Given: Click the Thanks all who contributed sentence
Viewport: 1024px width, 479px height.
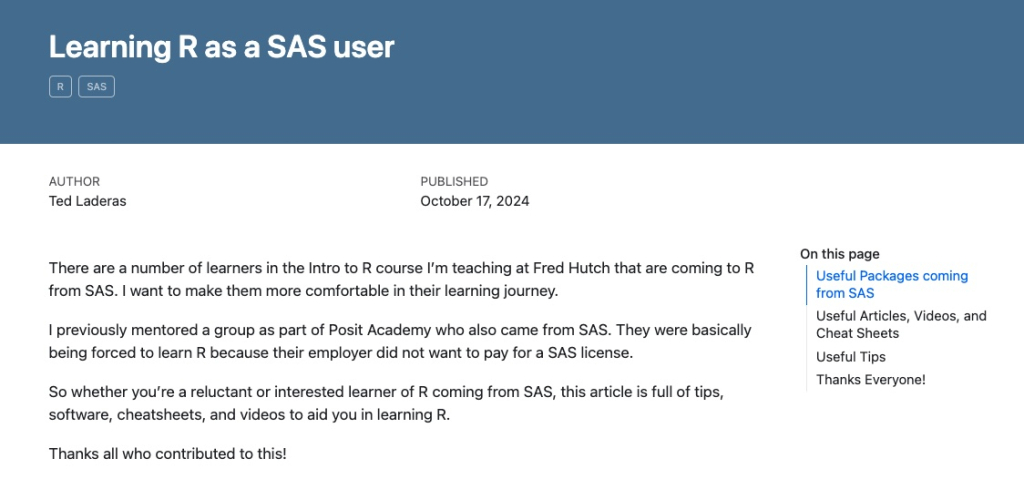Looking at the screenshot, I should click(x=167, y=454).
